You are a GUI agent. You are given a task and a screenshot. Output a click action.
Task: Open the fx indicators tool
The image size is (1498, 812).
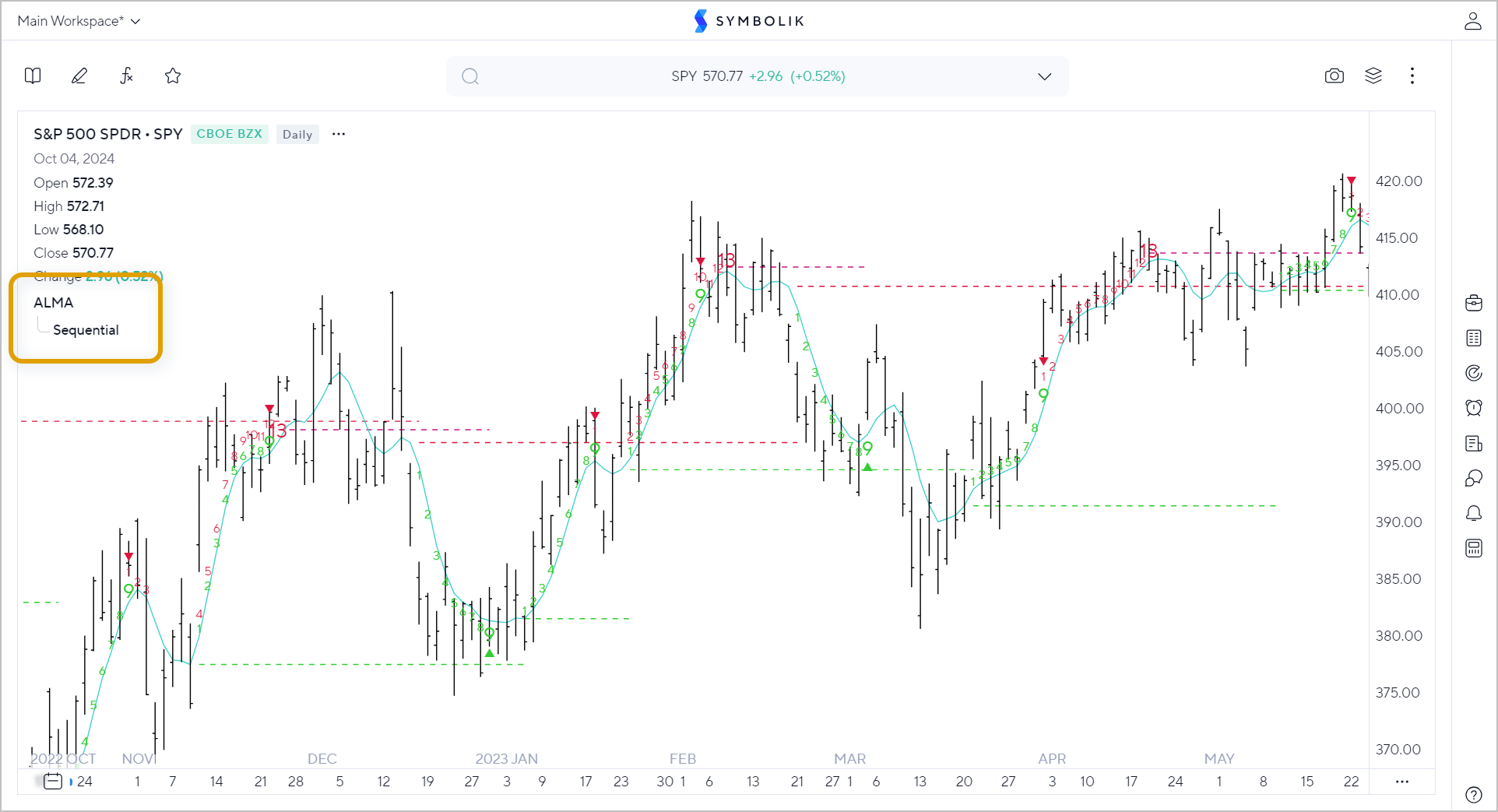coord(126,76)
